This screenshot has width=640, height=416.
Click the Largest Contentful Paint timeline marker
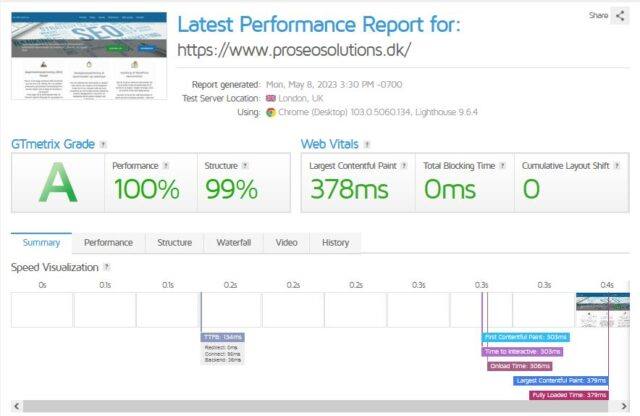pos(561,380)
